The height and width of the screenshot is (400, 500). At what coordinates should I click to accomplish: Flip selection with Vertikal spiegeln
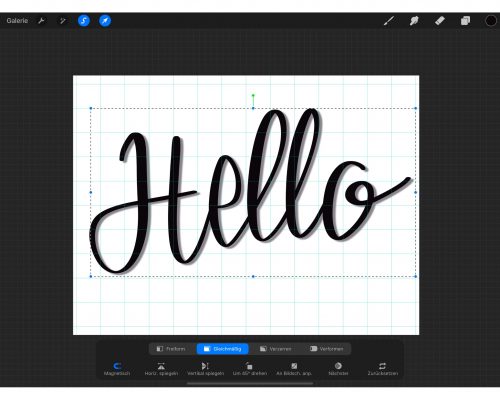click(205, 369)
